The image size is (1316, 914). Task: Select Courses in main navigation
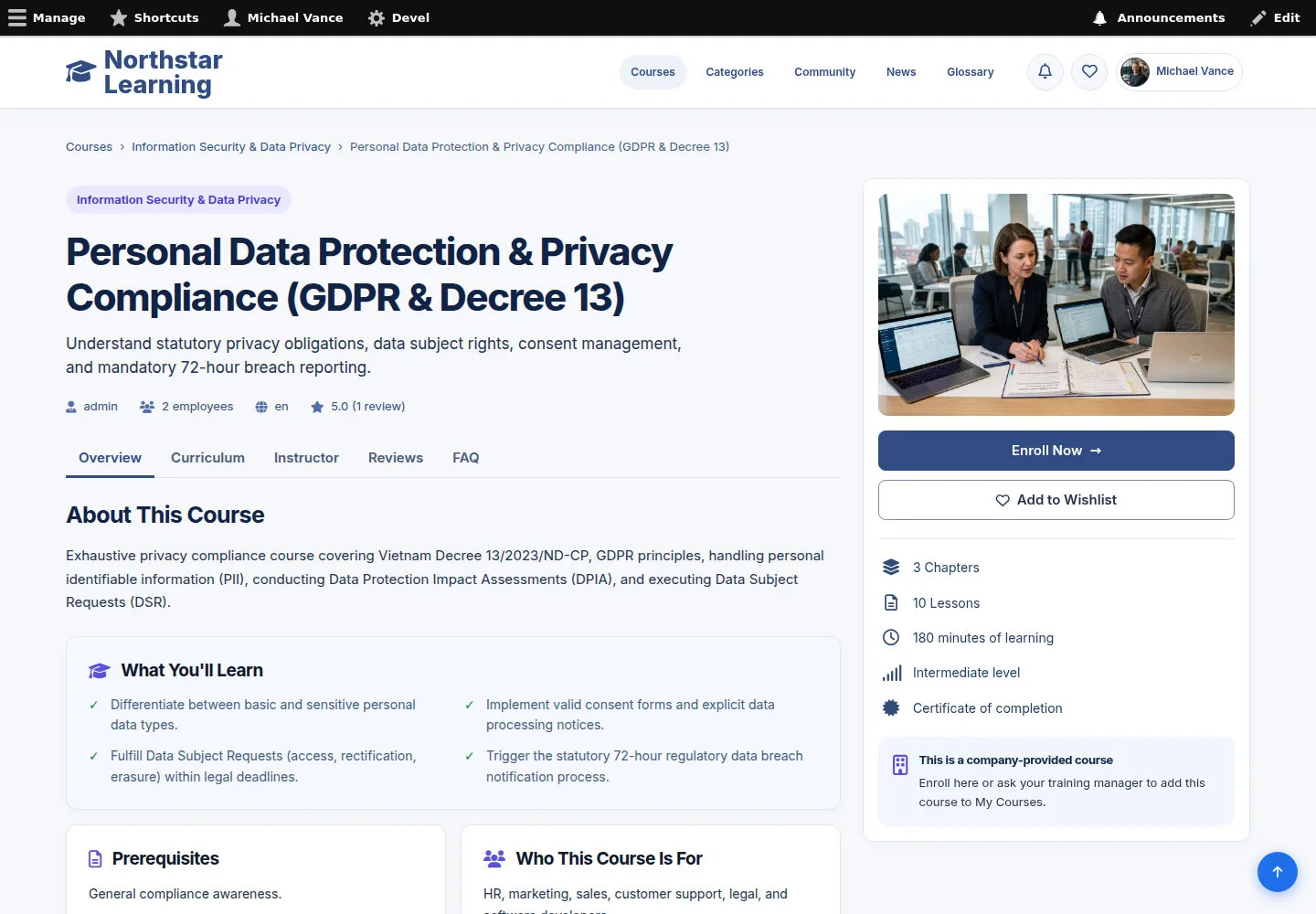click(653, 72)
